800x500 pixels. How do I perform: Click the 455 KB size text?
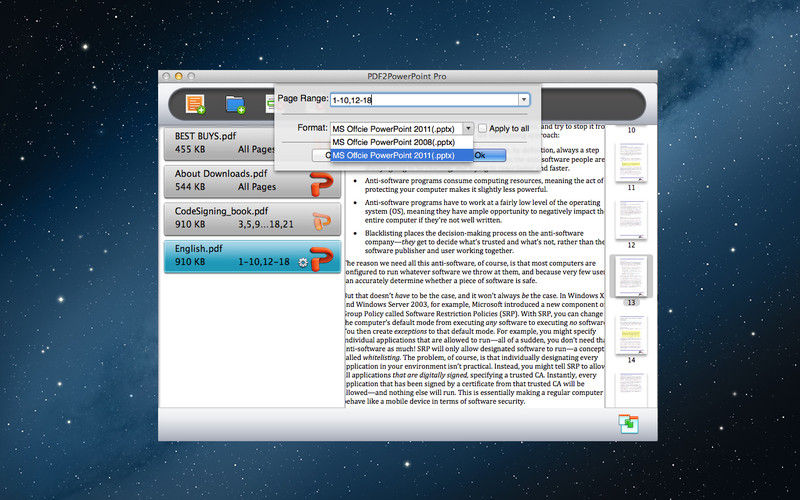(190, 149)
